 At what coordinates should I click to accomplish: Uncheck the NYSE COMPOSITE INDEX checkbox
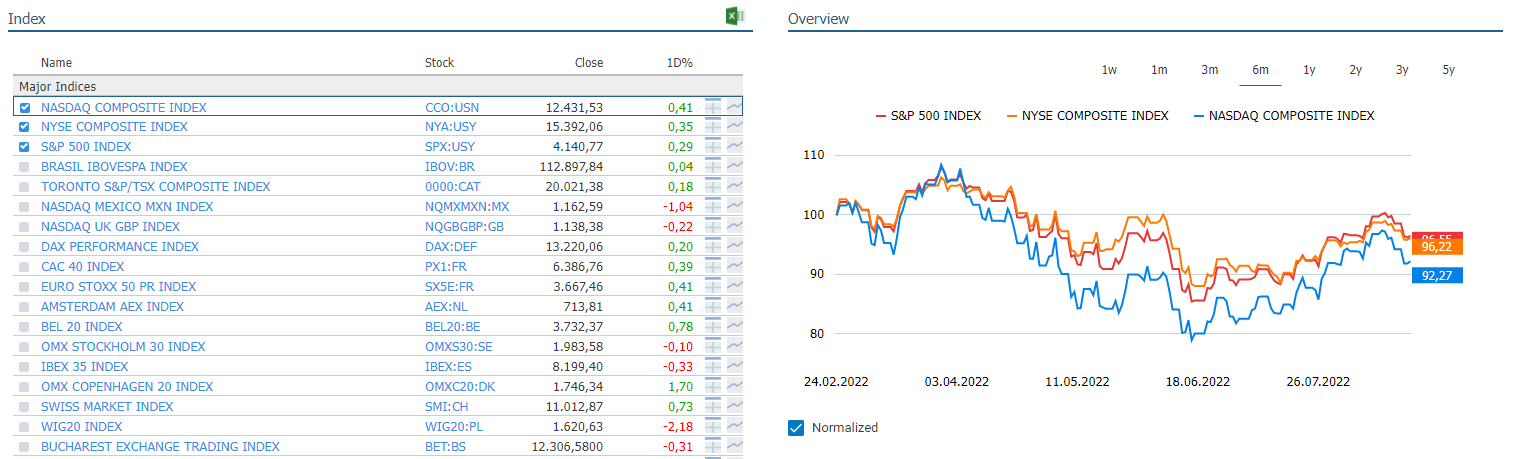[25, 127]
